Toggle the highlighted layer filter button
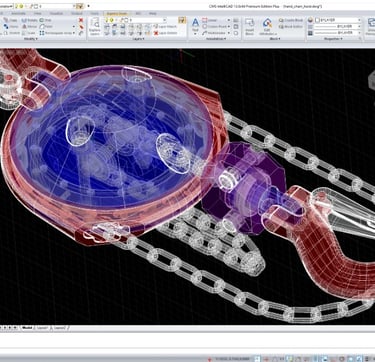The width and height of the screenshot is (375, 362). click(181, 20)
